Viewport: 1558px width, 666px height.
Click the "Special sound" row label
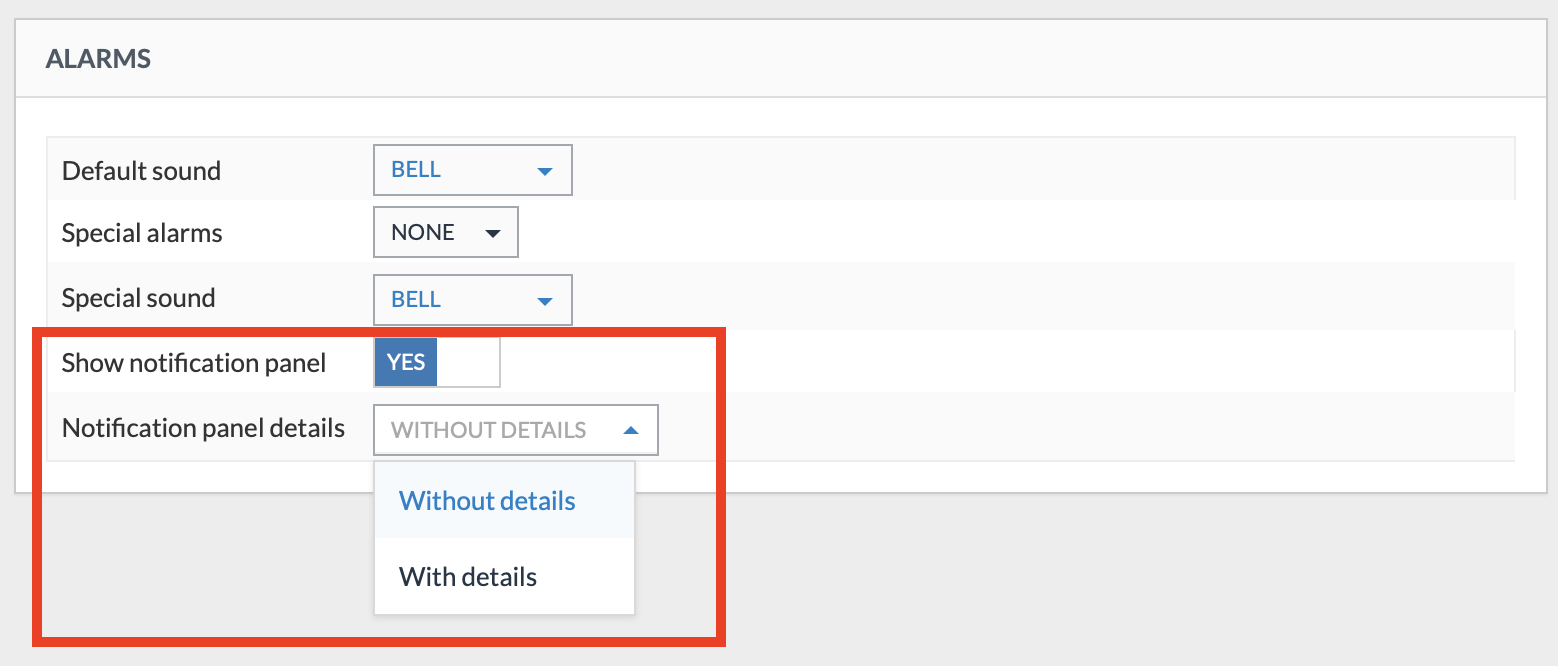pyautogui.click(x=138, y=298)
